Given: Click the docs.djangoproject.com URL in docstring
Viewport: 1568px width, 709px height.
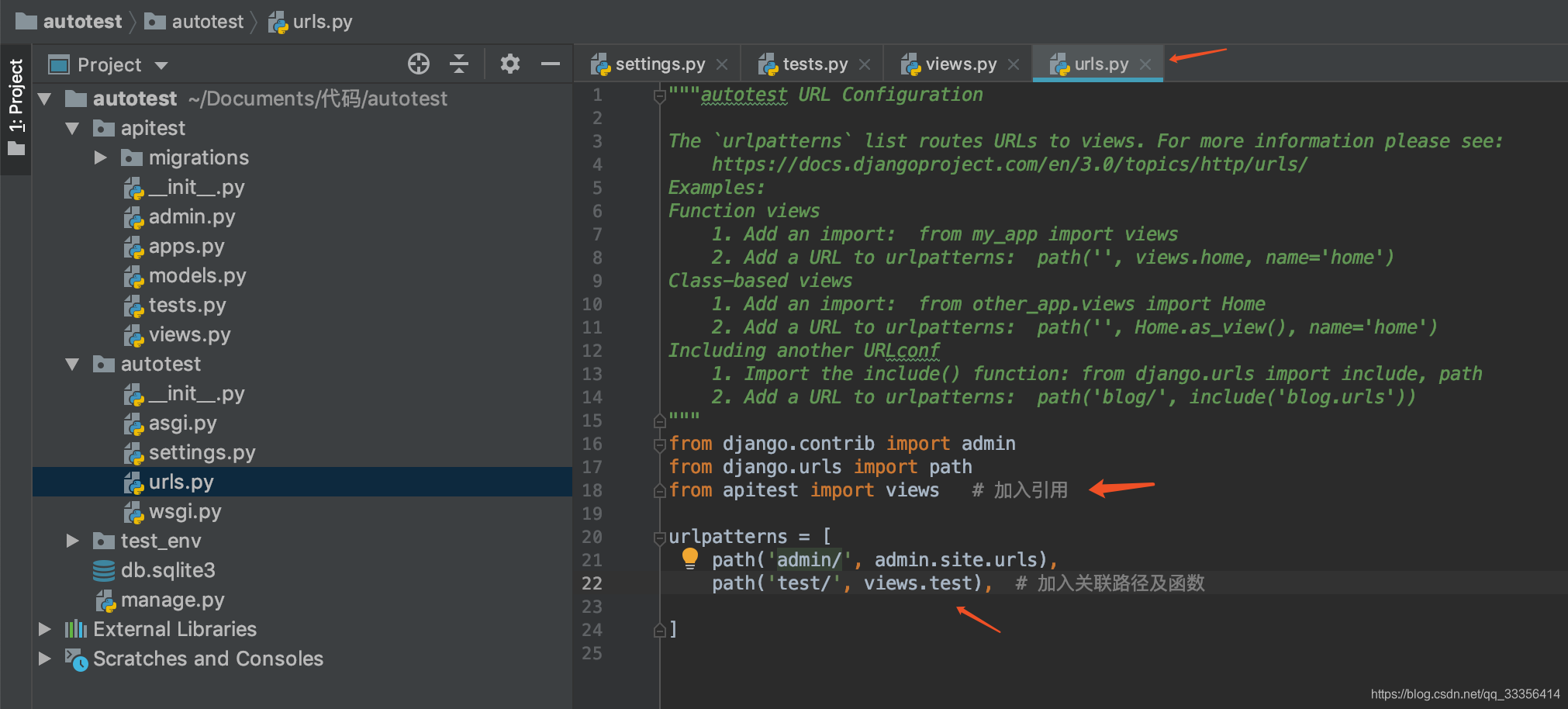Looking at the screenshot, I should [1009, 164].
